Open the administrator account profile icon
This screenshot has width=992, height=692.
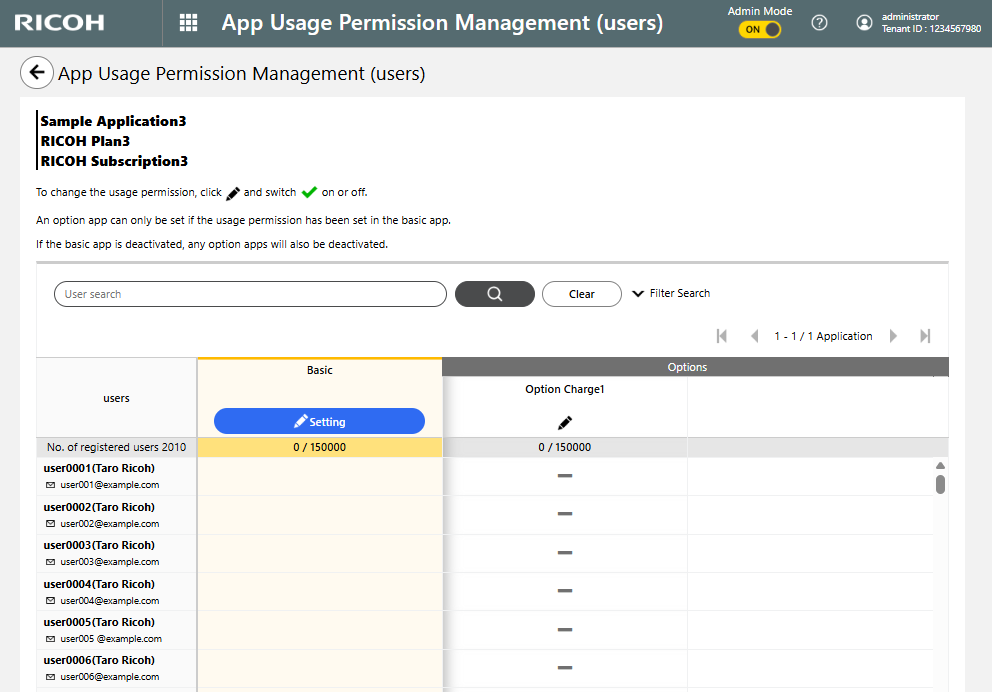pyautogui.click(x=864, y=23)
